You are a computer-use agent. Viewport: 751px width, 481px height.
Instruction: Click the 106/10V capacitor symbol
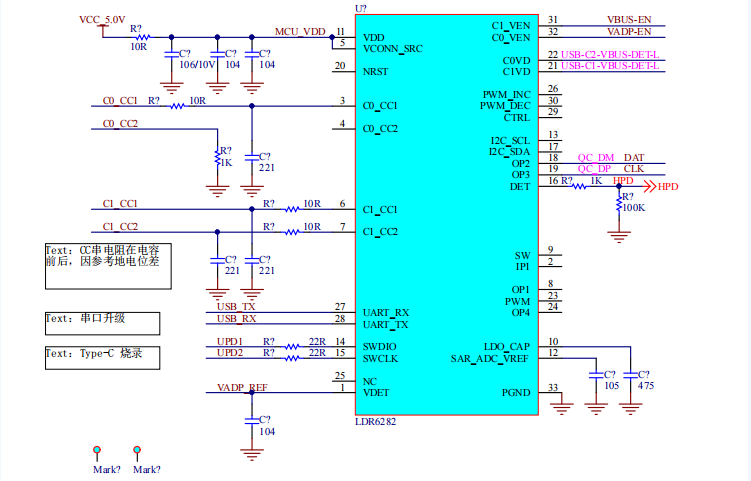(x=171, y=54)
